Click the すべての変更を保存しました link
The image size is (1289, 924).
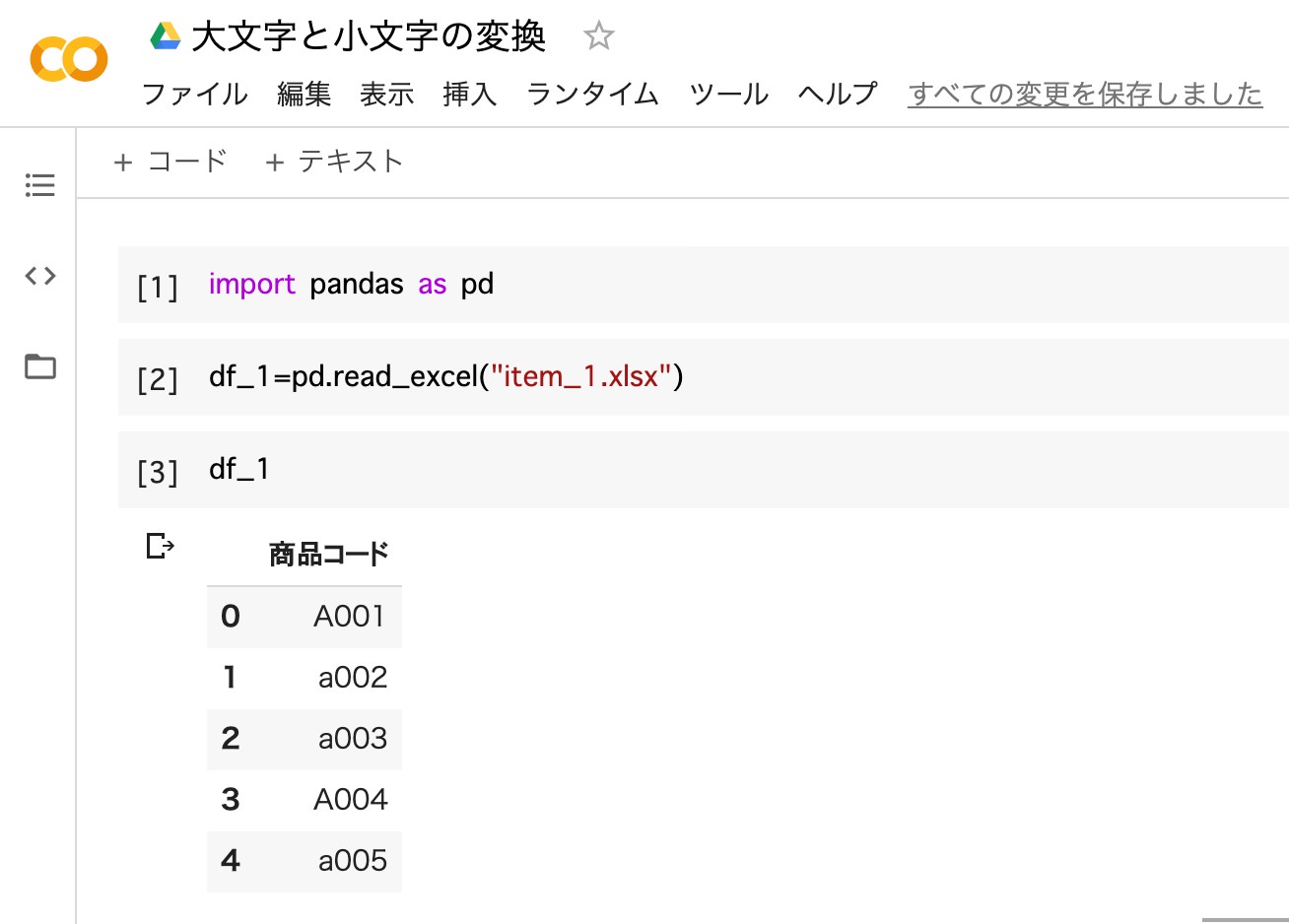(1085, 95)
